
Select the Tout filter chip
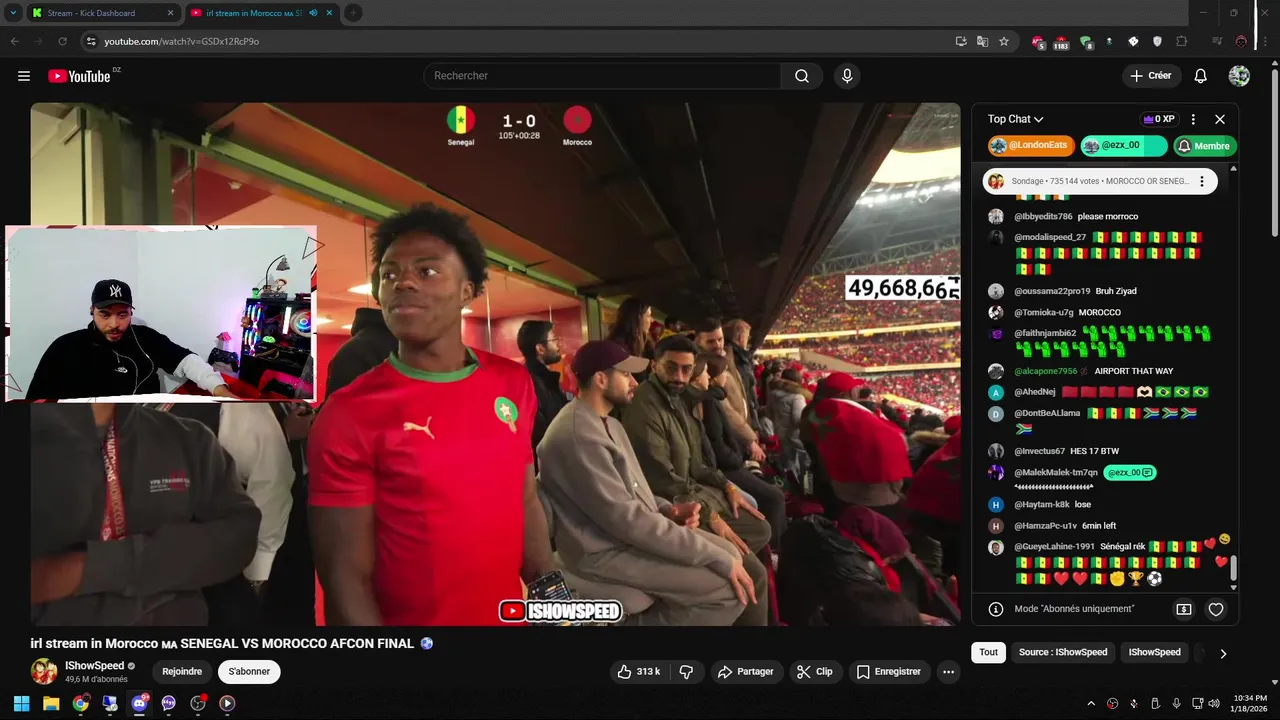[x=988, y=652]
